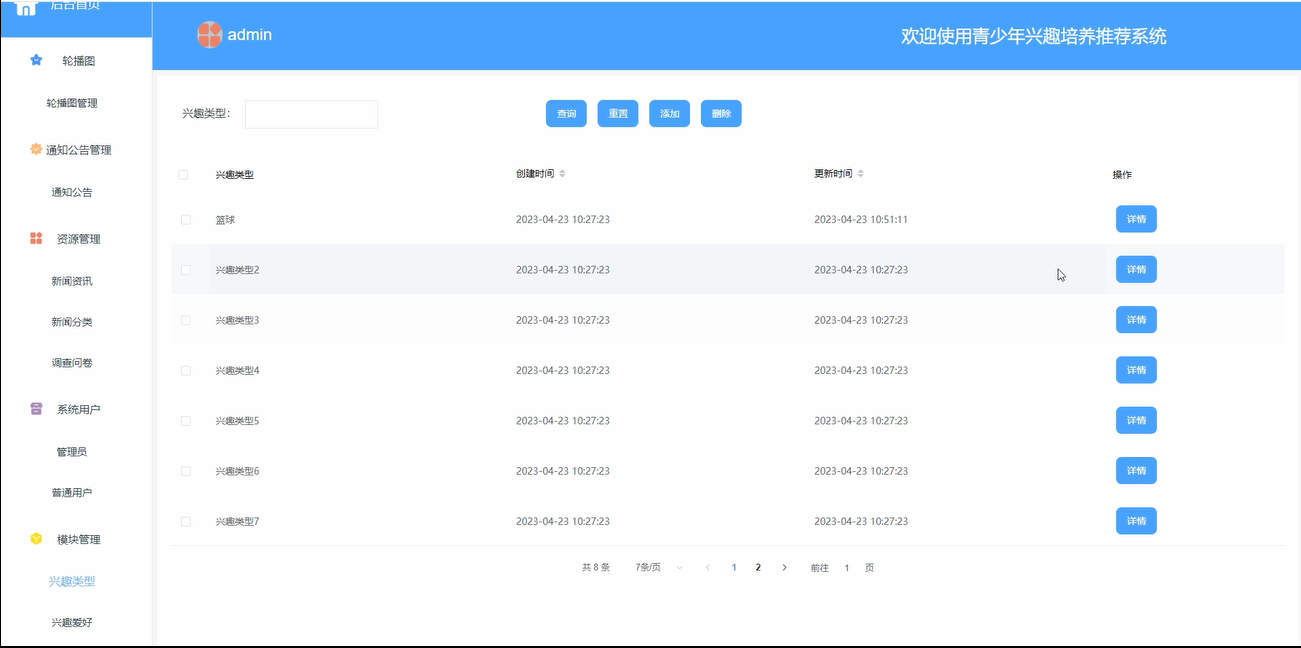Viewport: 1301px width, 648px height.
Task: Go to next page arrow in pagination
Action: coord(784,567)
